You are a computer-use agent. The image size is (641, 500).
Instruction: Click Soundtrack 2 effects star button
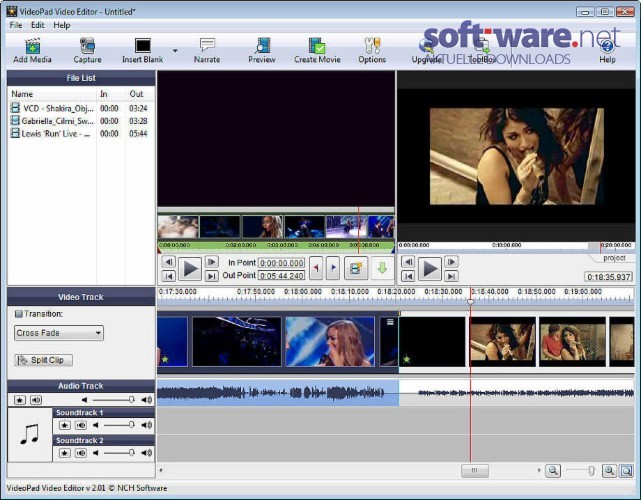[65, 453]
